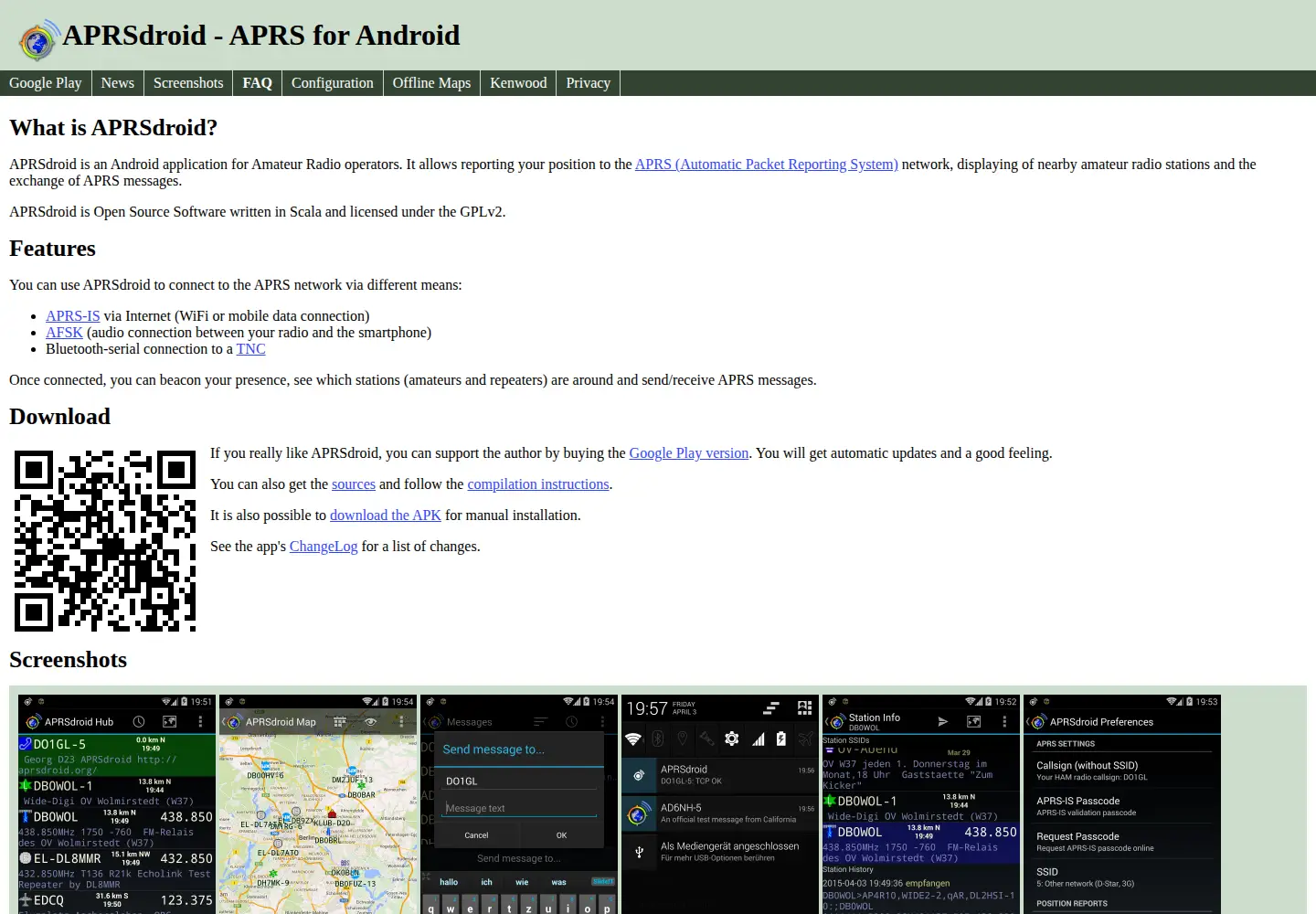The width and height of the screenshot is (1316, 914).
Task: Open the Privacy menu item
Action: pyautogui.click(x=589, y=83)
